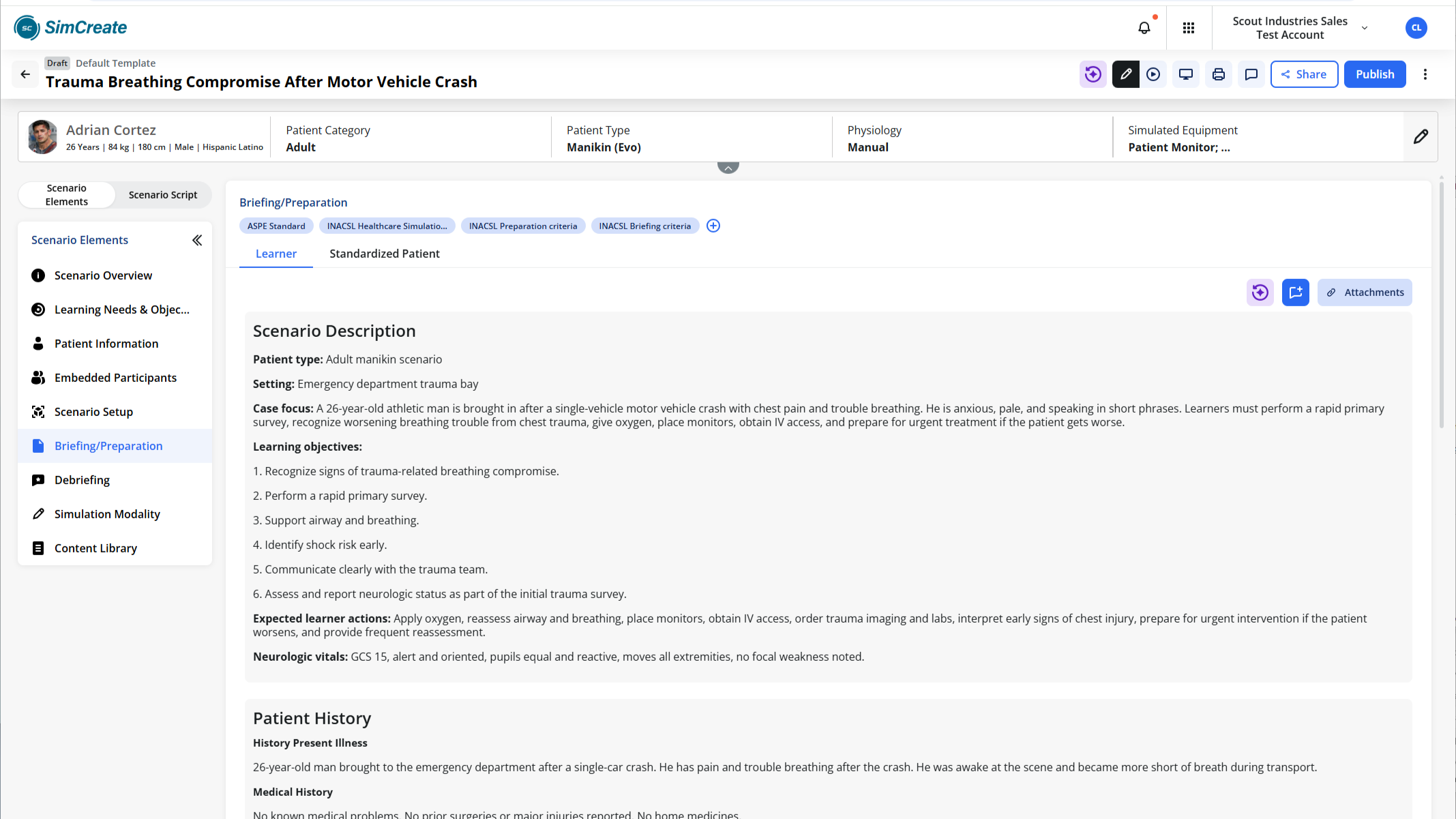Open the apps grid menu
The width and height of the screenshot is (1456, 819).
(1189, 28)
